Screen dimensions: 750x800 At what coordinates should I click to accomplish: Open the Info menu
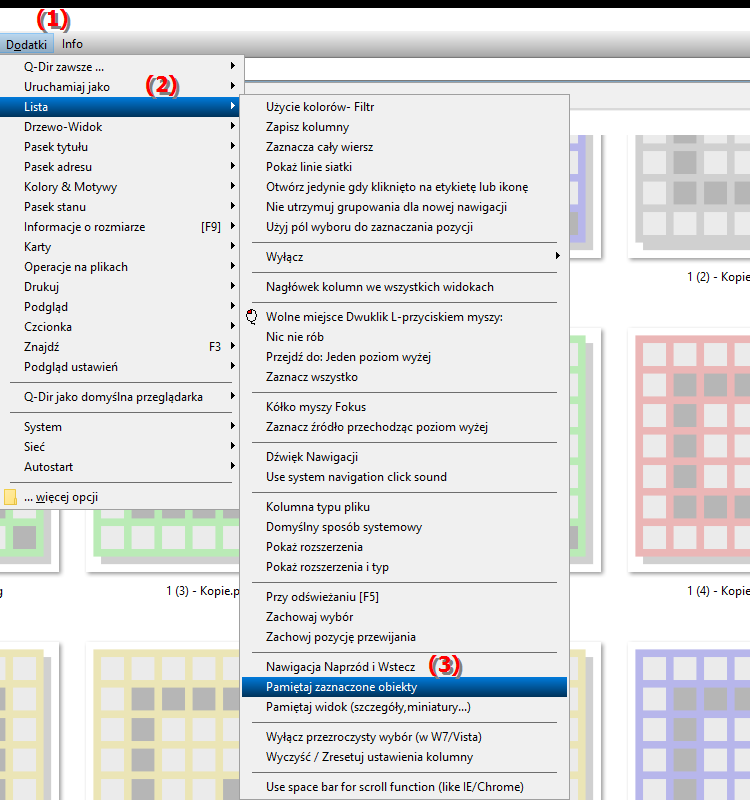click(72, 44)
